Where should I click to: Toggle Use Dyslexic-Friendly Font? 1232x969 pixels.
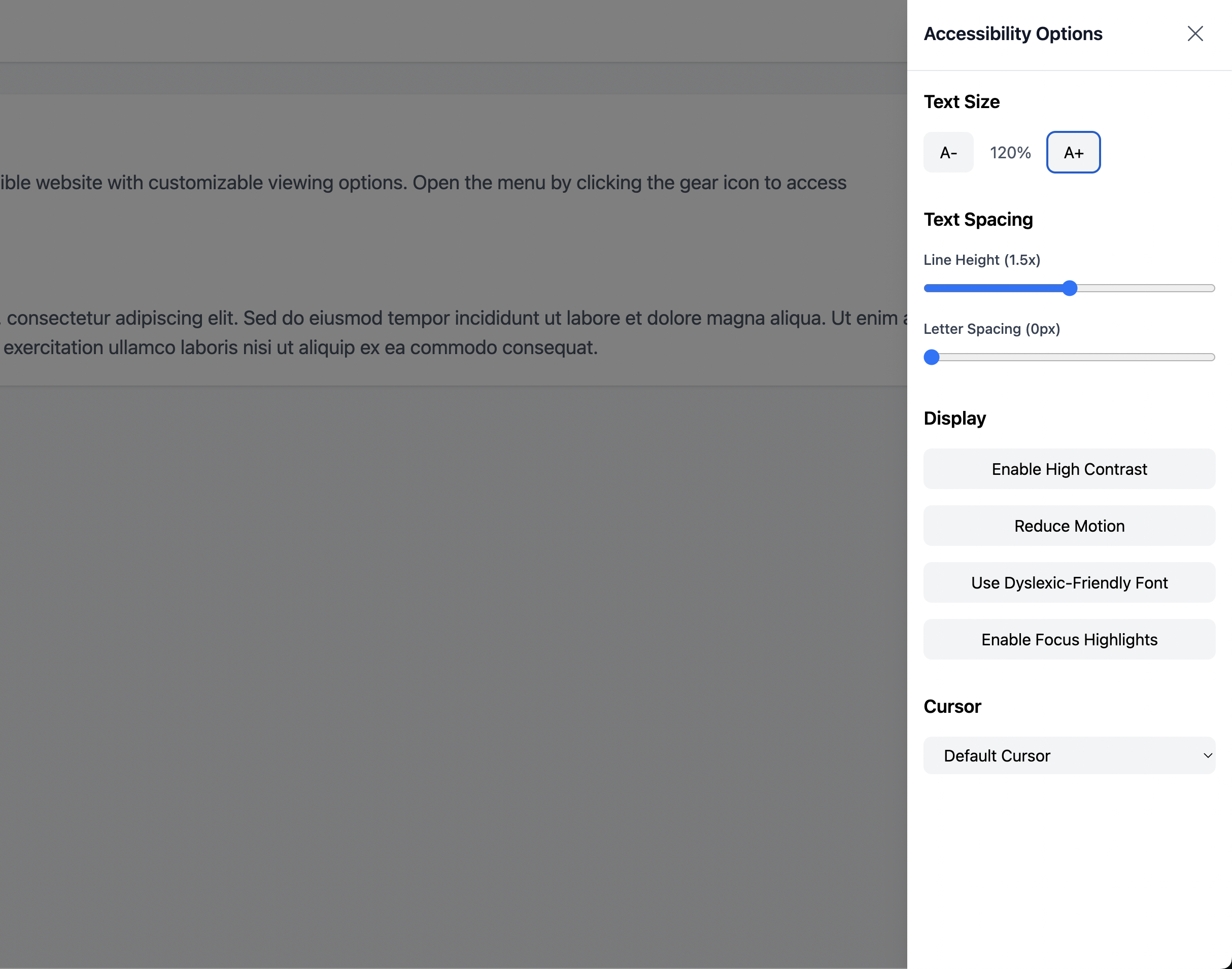[x=1069, y=582]
